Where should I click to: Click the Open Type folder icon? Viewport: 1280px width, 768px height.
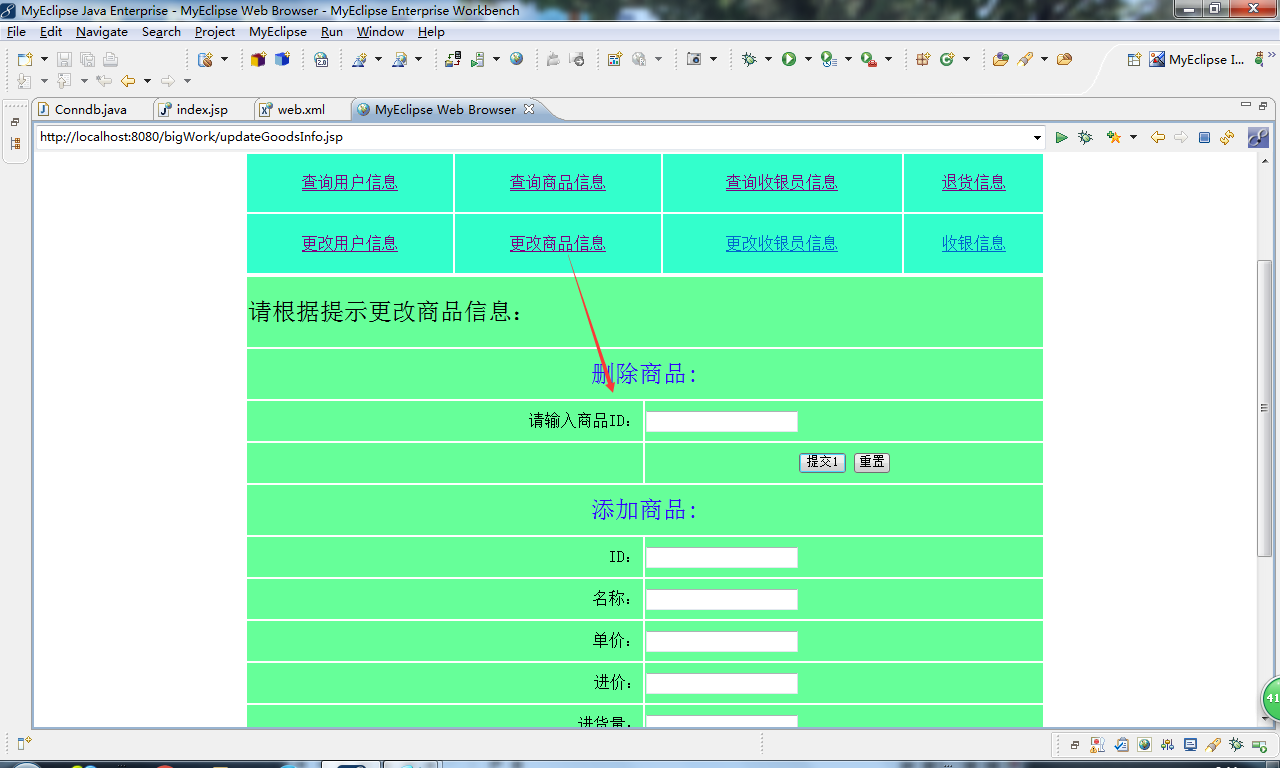[1000, 59]
